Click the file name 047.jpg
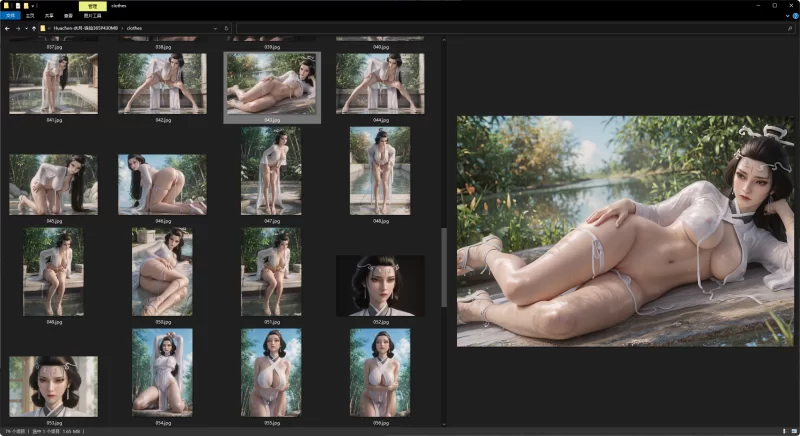This screenshot has width=800, height=436. (x=272, y=221)
